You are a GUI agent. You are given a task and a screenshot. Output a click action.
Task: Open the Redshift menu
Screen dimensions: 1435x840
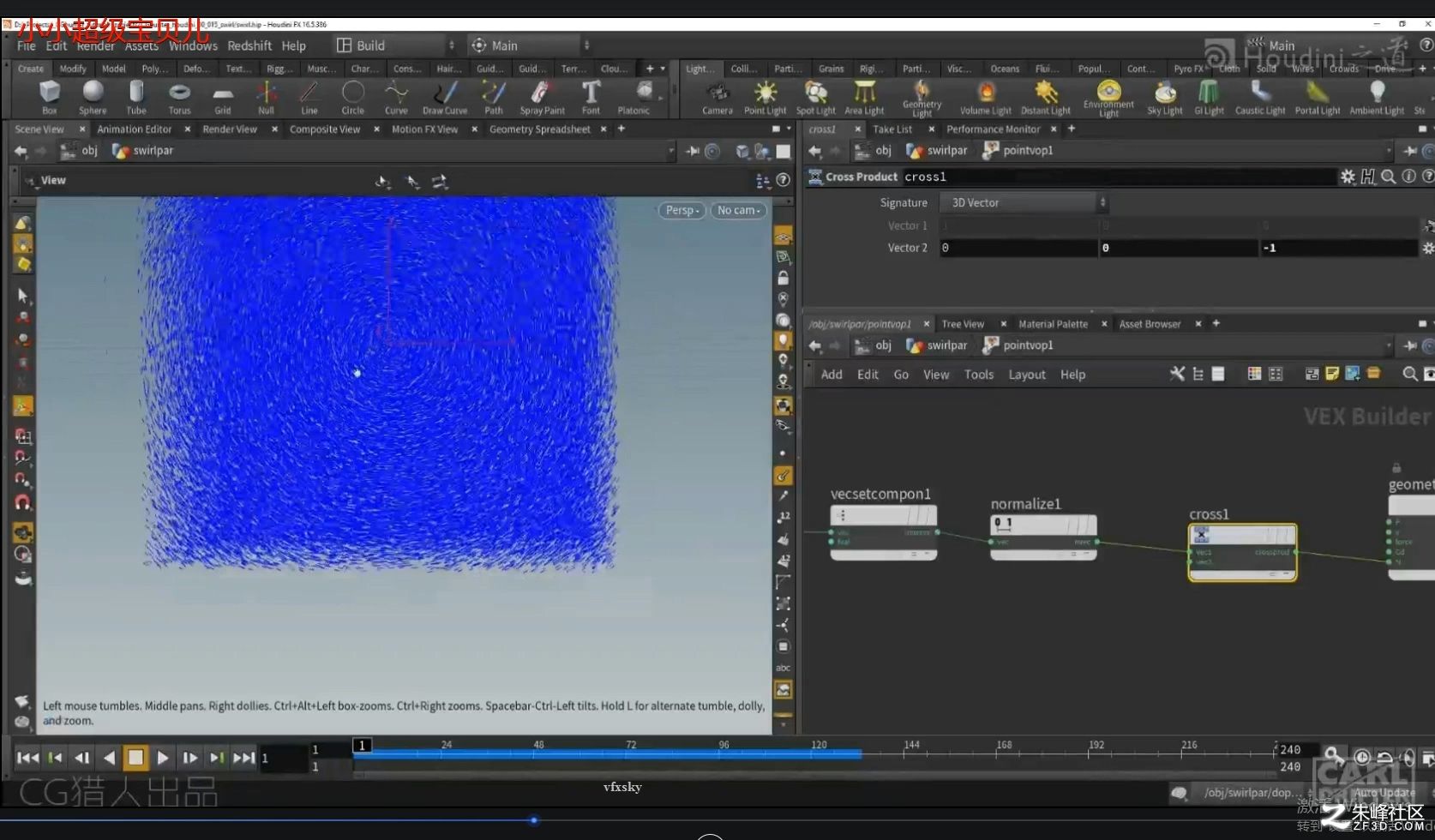point(249,45)
